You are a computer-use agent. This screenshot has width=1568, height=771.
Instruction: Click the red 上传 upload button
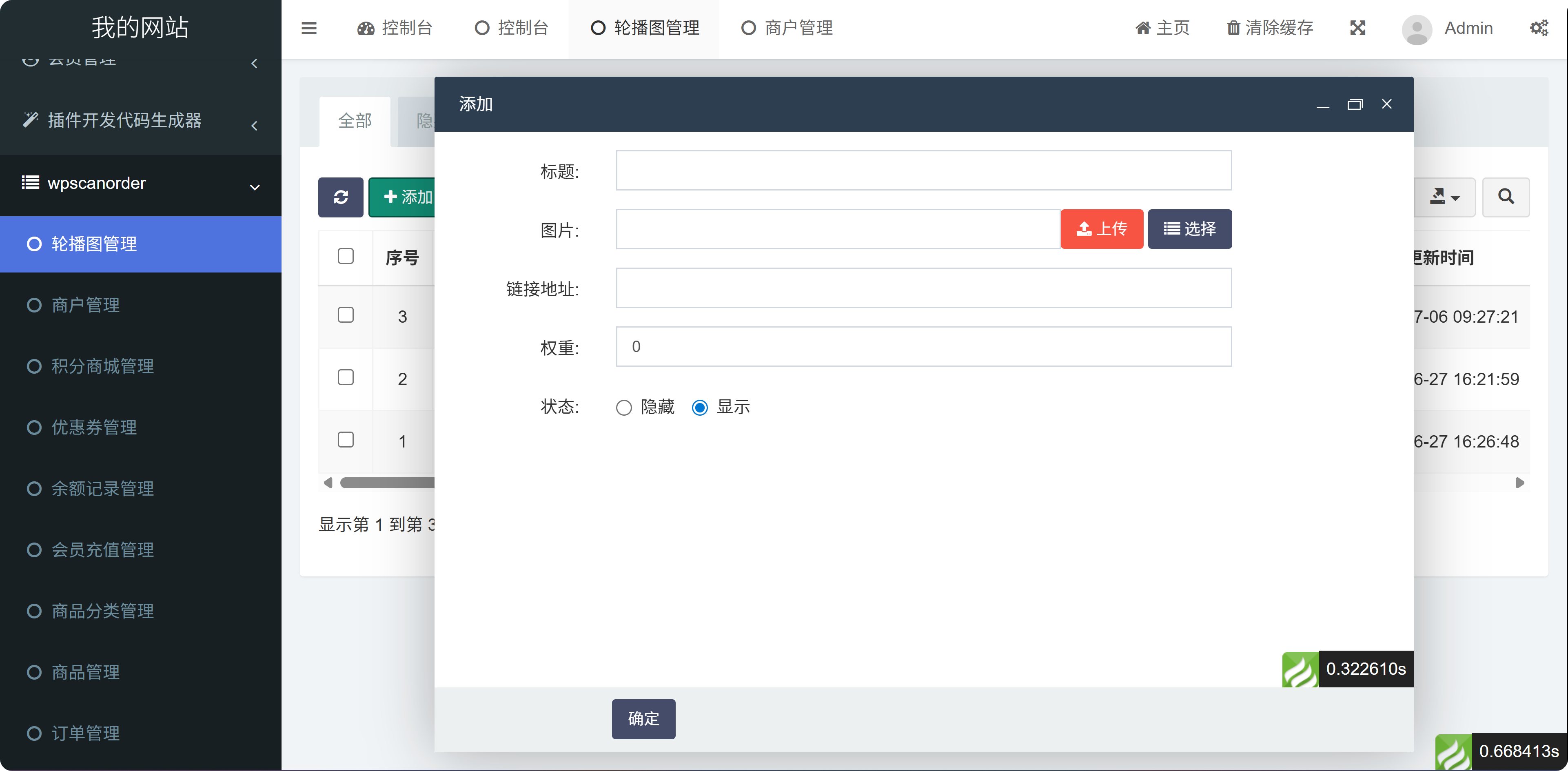1102,229
